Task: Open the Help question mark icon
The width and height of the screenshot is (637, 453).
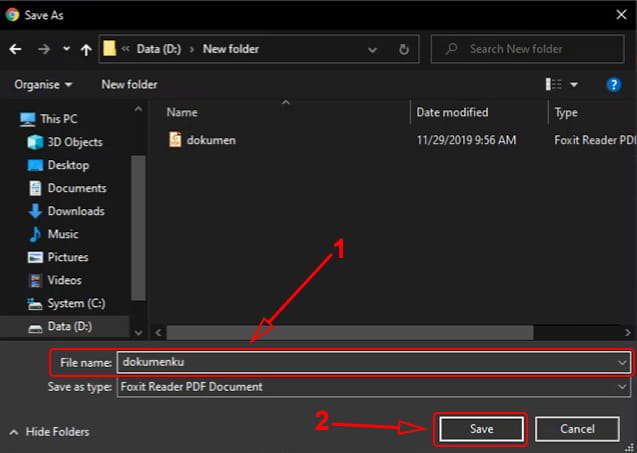Action: 614,85
